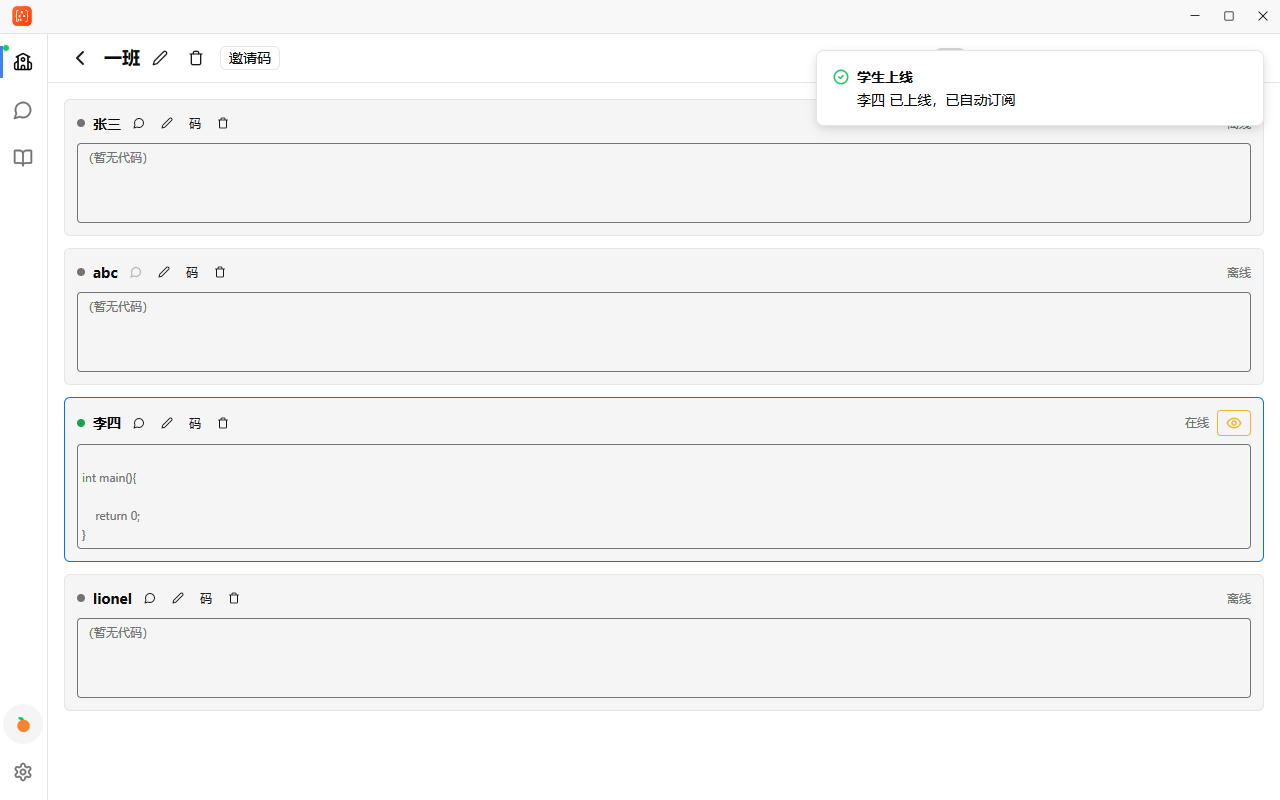Edit student abc with the pencil icon
The height and width of the screenshot is (800, 1280).
pos(164,272)
